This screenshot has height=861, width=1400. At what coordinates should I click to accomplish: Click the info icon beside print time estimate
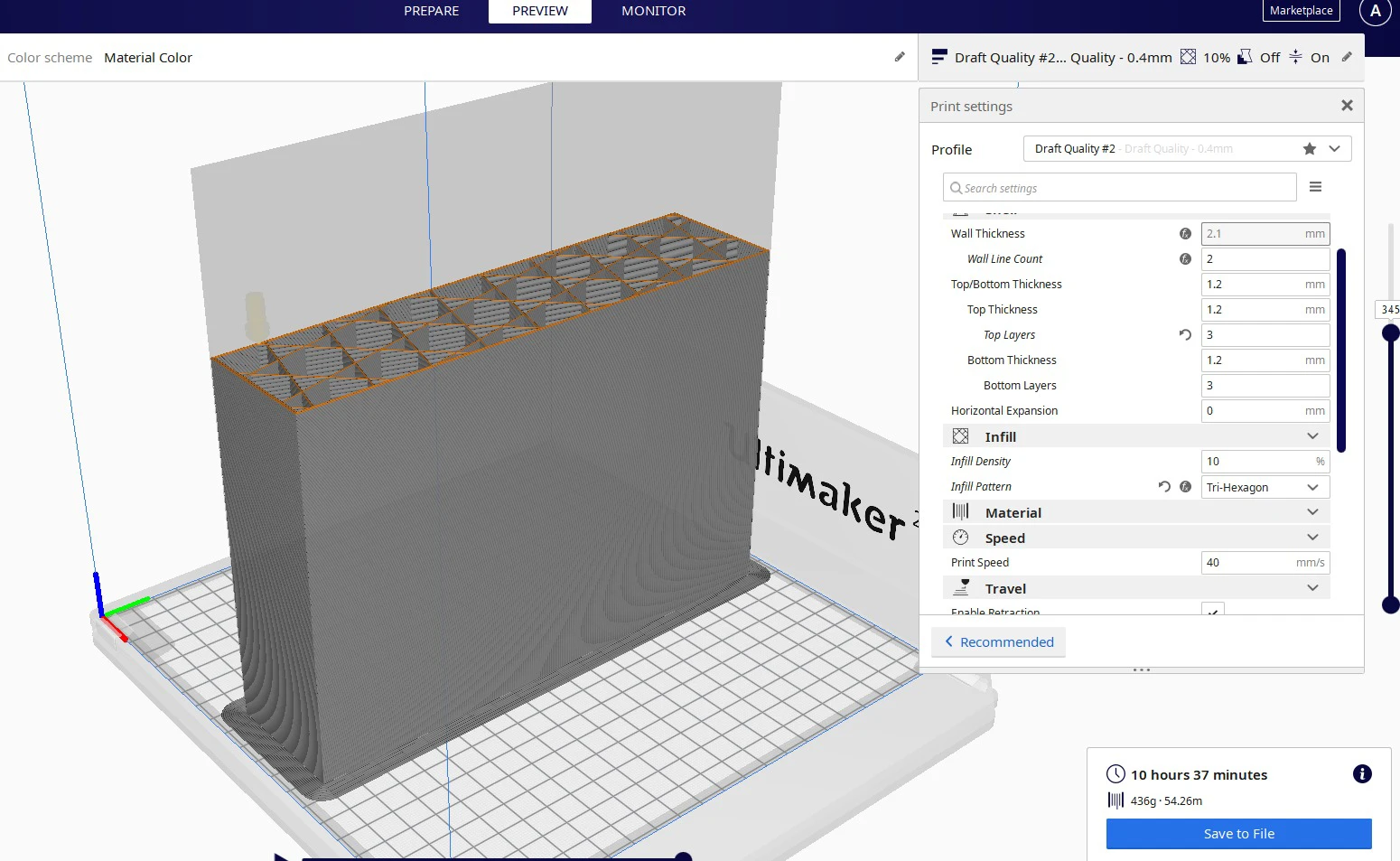(x=1362, y=774)
